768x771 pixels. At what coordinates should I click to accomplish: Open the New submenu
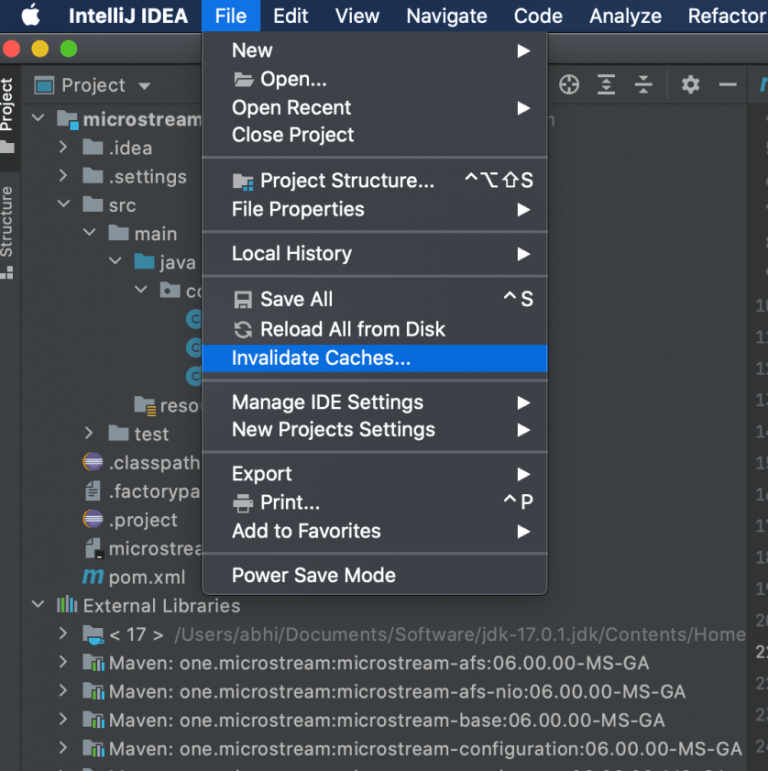point(375,51)
